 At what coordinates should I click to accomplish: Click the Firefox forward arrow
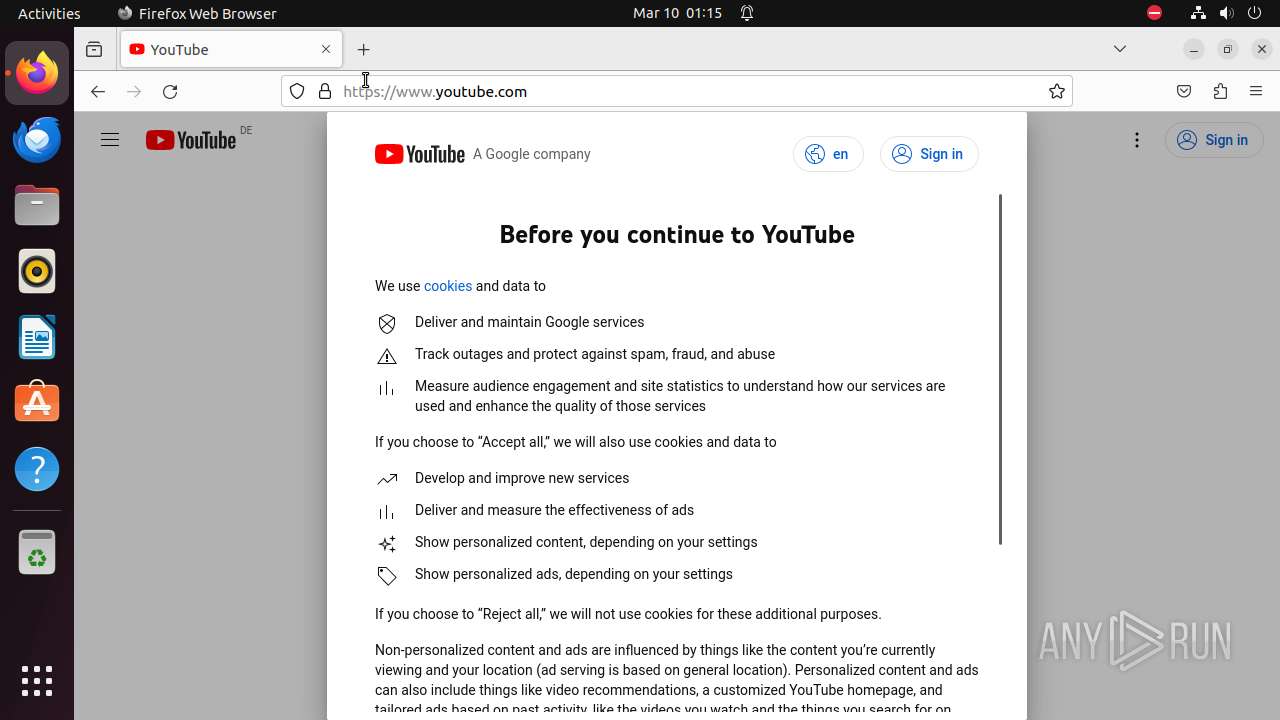tap(134, 91)
